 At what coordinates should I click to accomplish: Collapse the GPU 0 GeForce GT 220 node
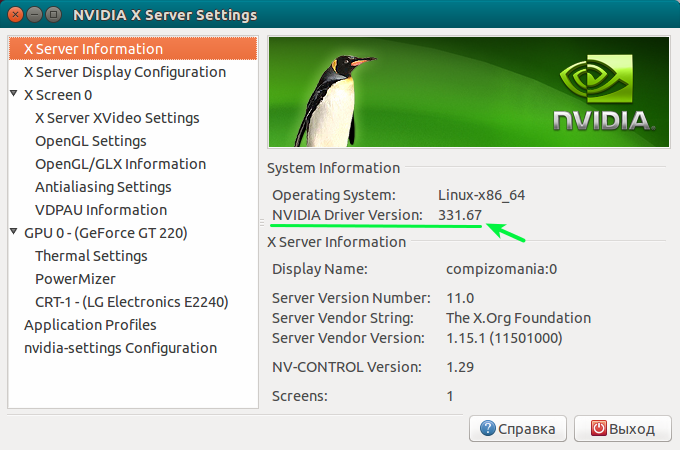click(13, 233)
